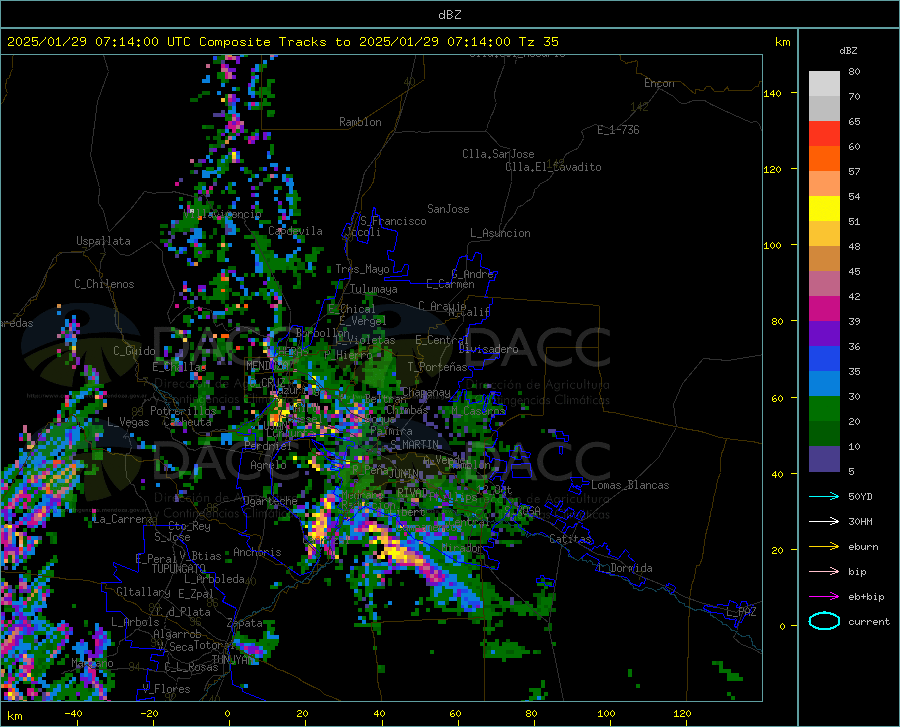Click the 'current' legend label
Screen dimensions: 900x727
tap(869, 621)
